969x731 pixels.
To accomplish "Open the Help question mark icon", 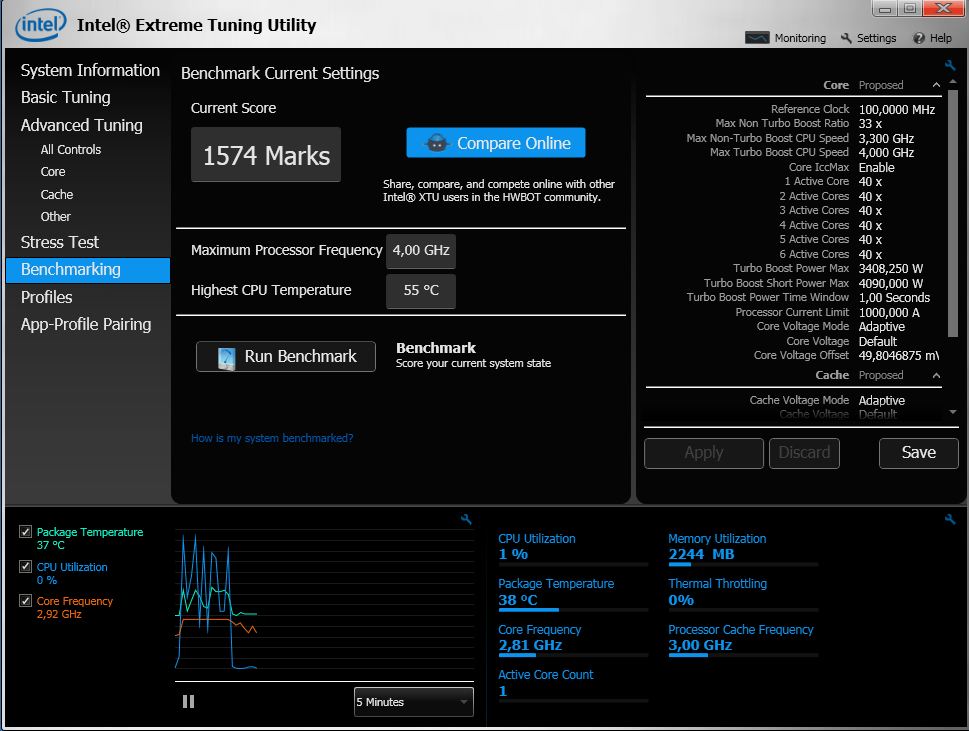I will pyautogui.click(x=919, y=38).
